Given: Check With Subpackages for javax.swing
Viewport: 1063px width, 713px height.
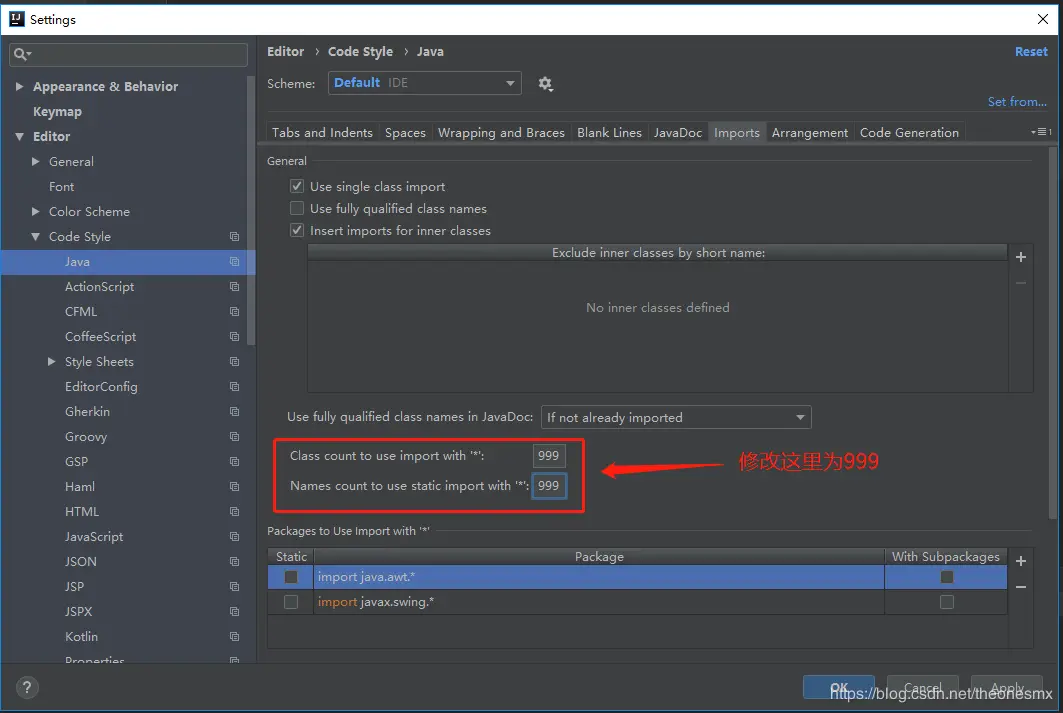Looking at the screenshot, I should [946, 602].
